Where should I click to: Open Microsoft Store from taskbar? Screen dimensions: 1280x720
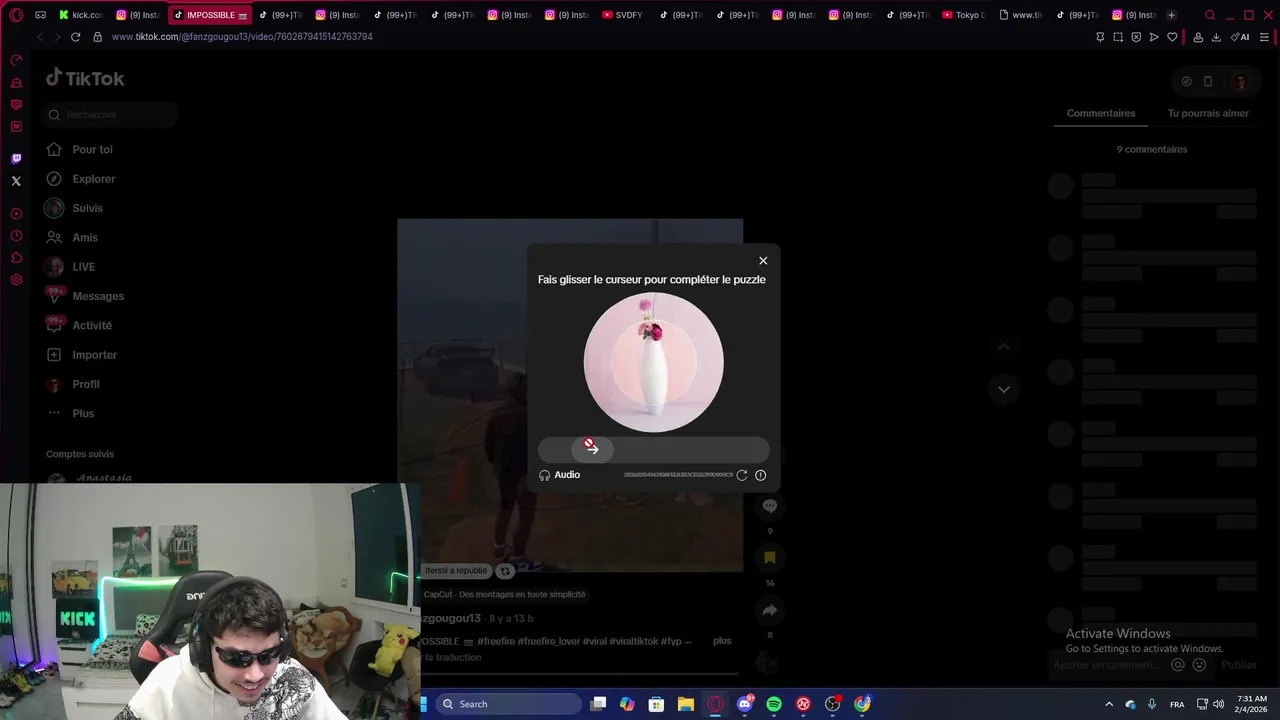click(656, 704)
